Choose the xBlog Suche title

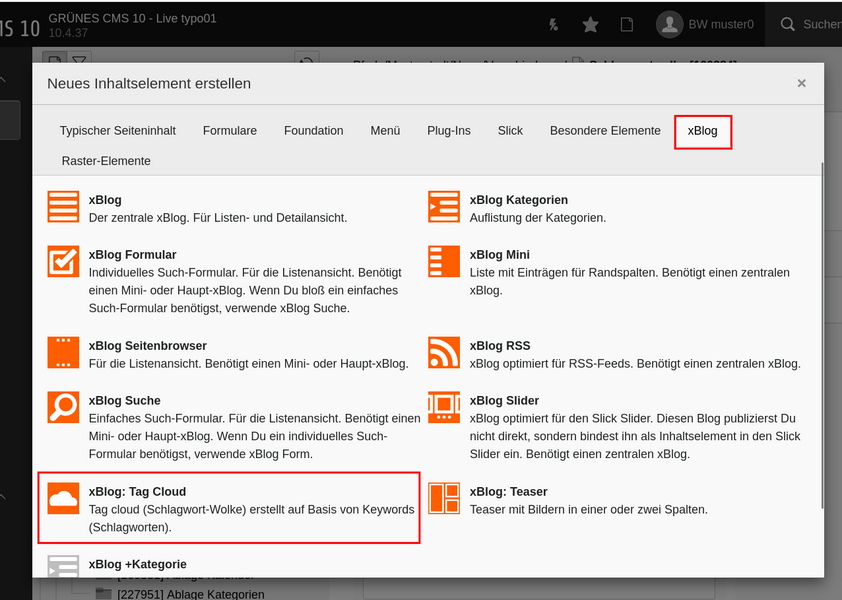coord(125,401)
